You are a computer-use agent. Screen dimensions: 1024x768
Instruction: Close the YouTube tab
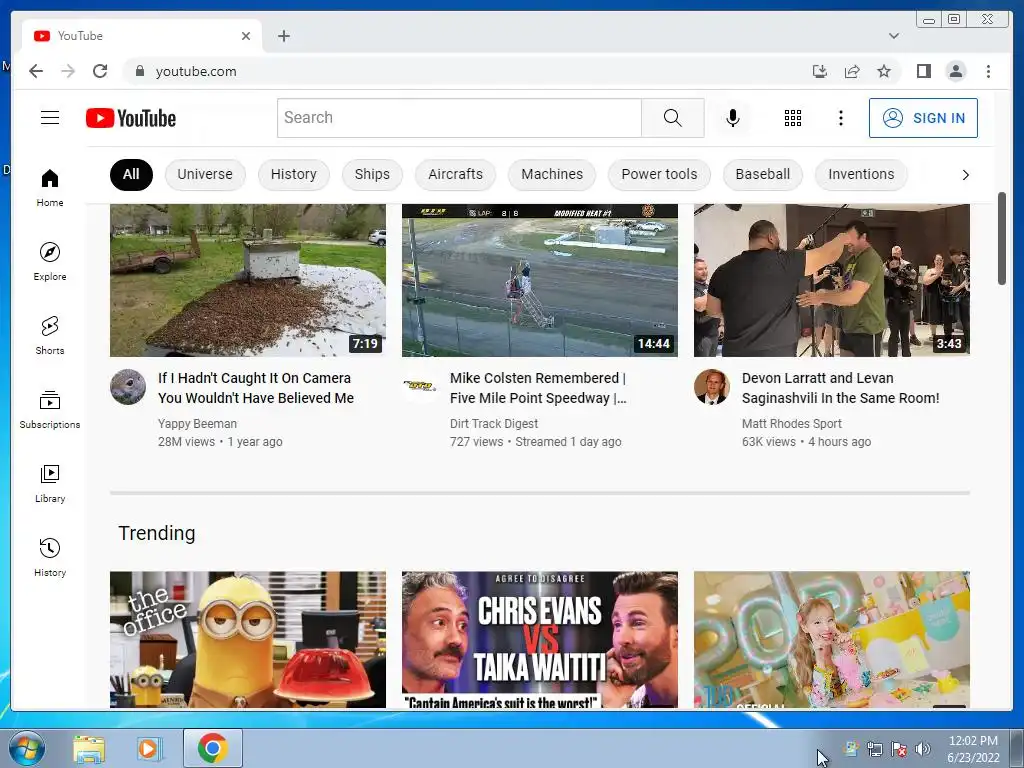[x=246, y=36]
